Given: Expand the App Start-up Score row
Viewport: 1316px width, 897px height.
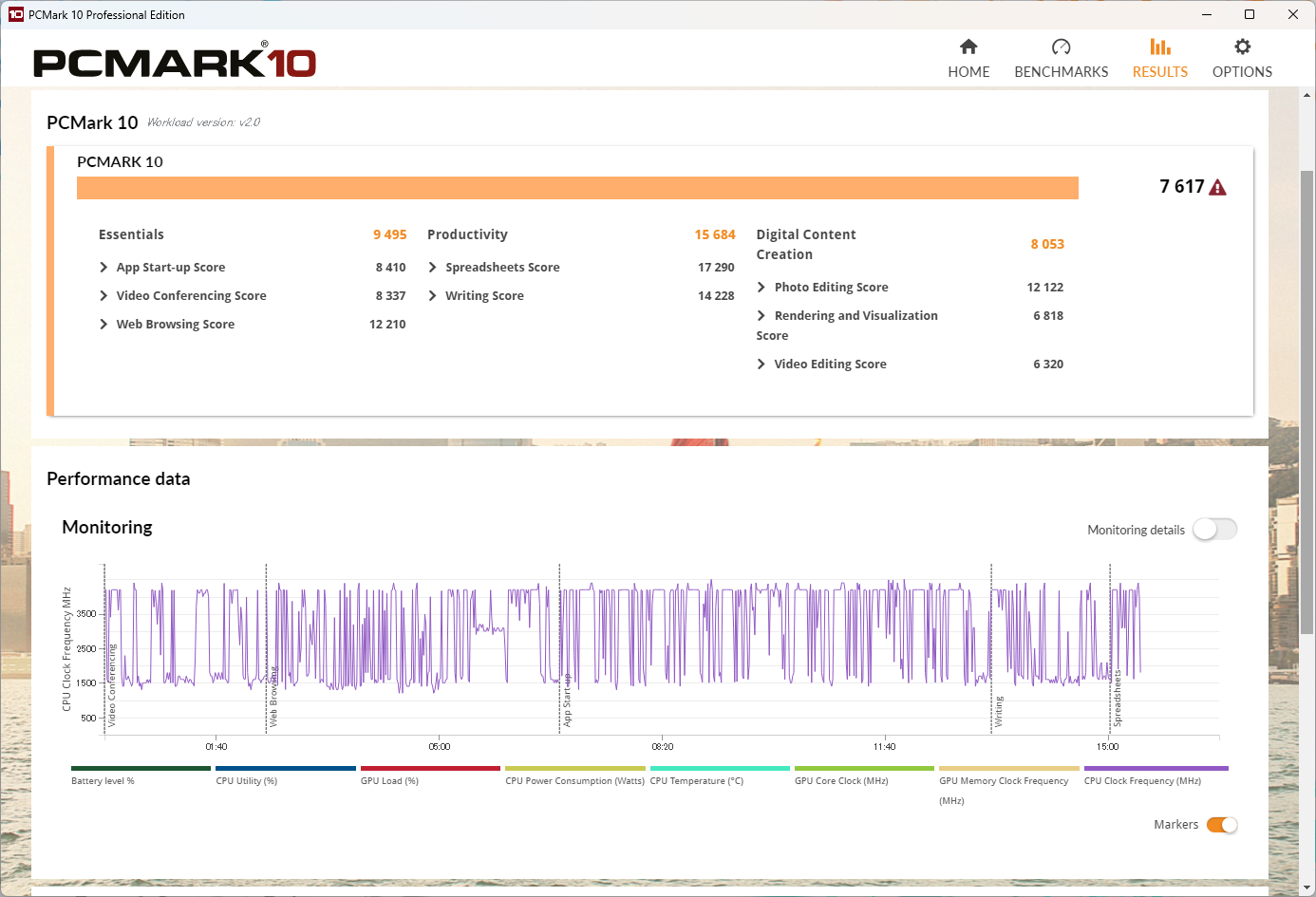Looking at the screenshot, I should [x=103, y=268].
